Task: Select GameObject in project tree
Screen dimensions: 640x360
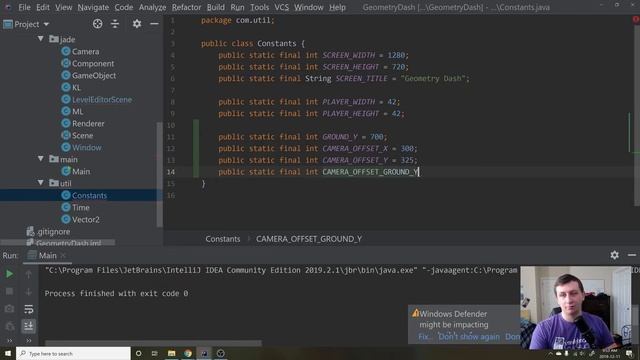Action: (94, 76)
